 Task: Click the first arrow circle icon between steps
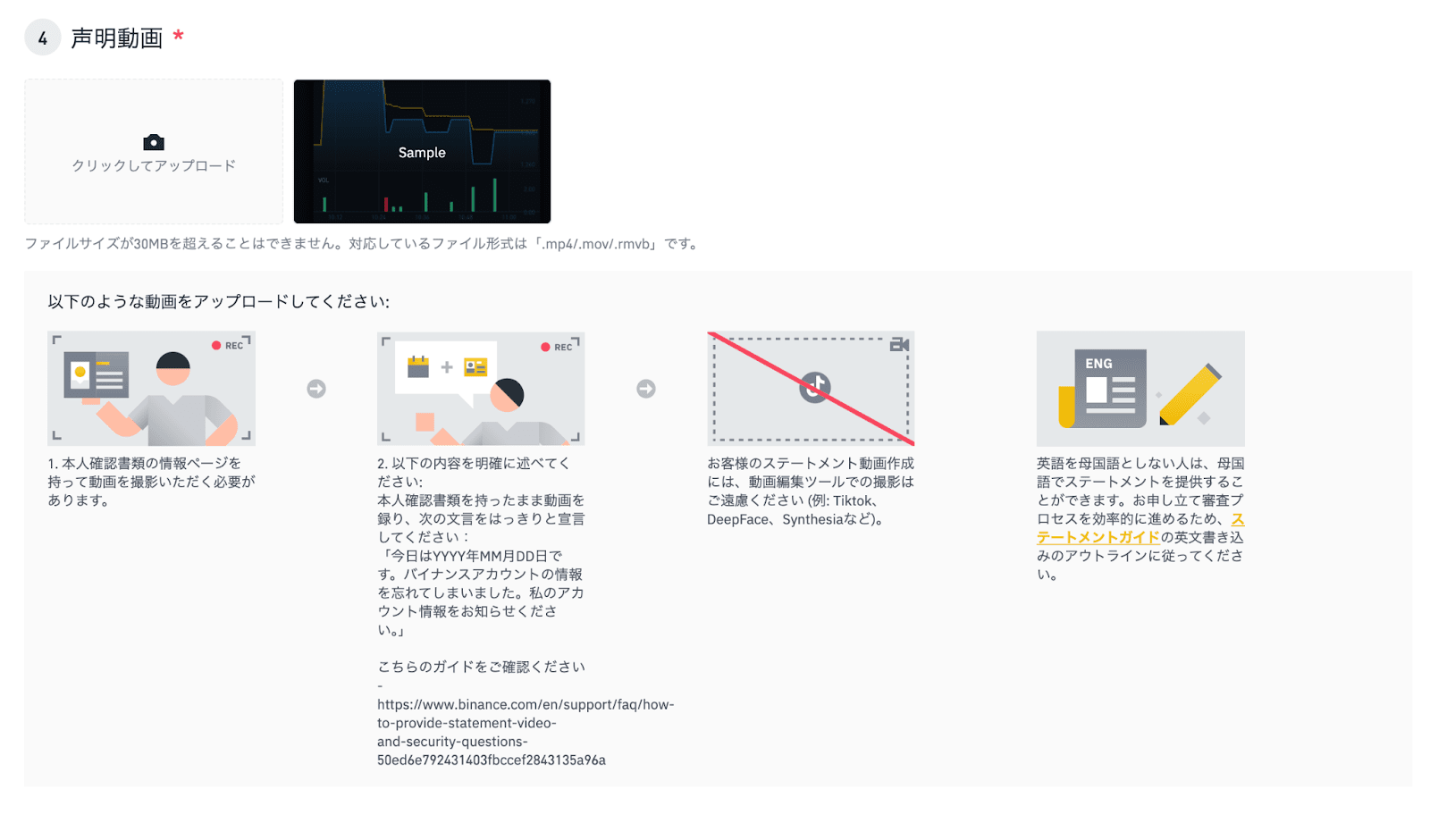[x=316, y=389]
